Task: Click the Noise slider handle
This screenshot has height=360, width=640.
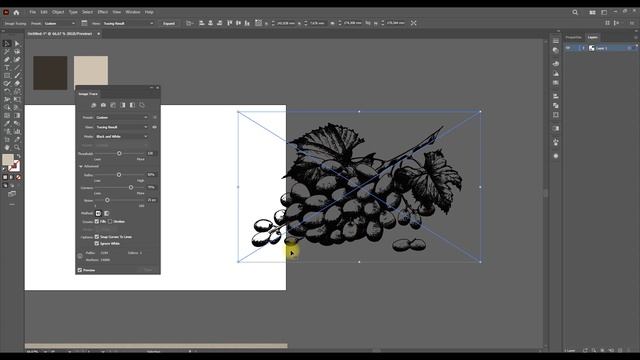Action: point(107,200)
